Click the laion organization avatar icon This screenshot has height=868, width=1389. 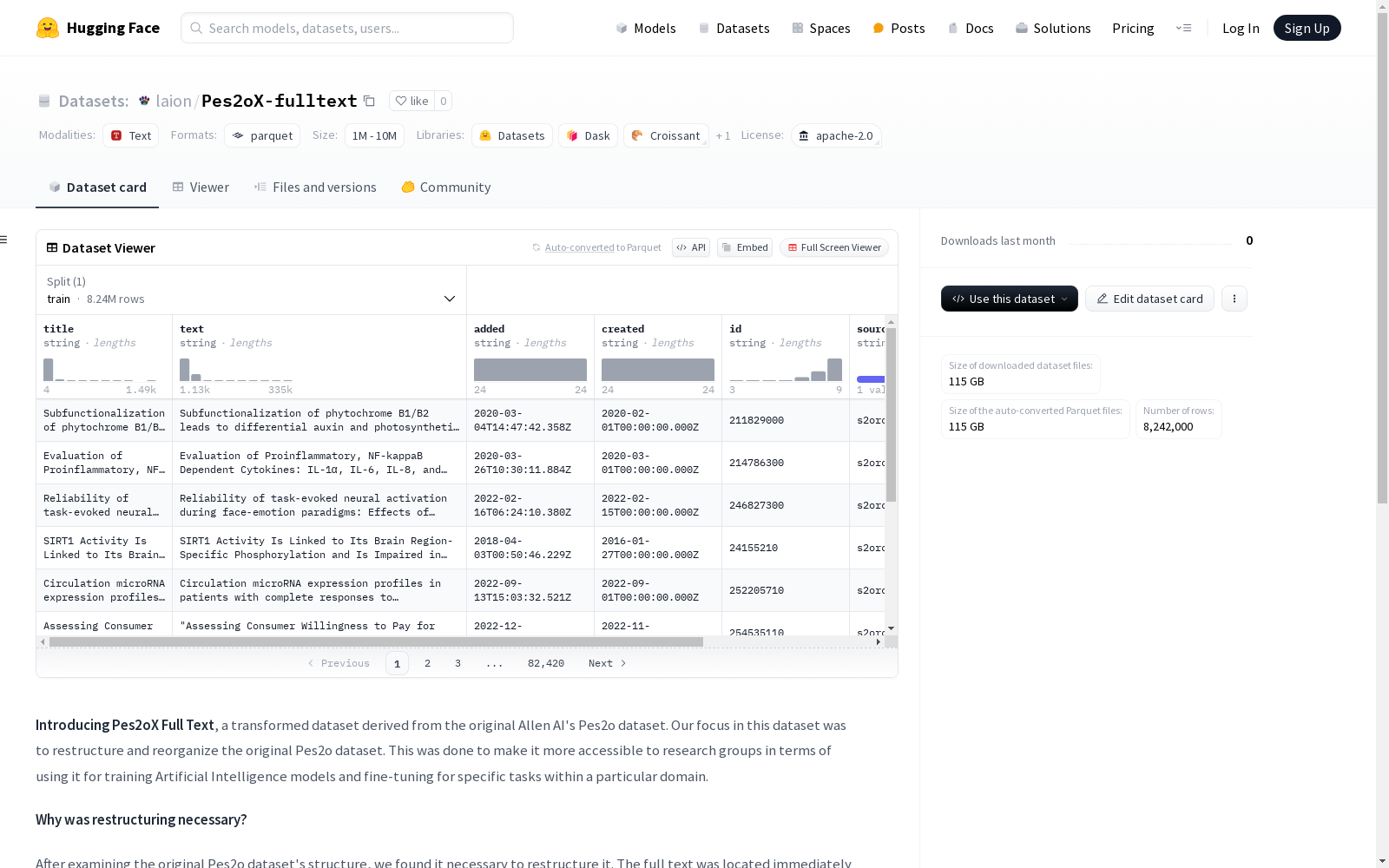pyautogui.click(x=144, y=101)
